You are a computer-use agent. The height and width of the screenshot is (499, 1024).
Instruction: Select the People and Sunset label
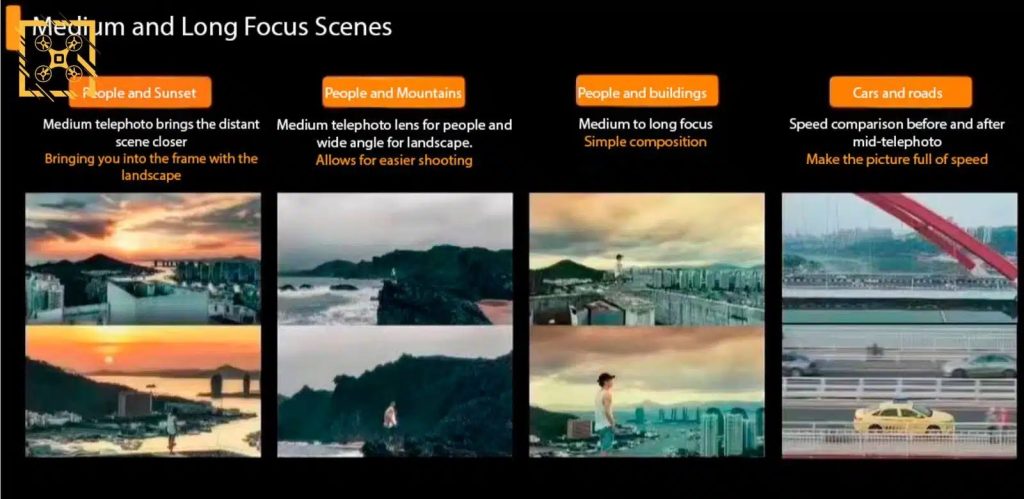pyautogui.click(x=140, y=92)
